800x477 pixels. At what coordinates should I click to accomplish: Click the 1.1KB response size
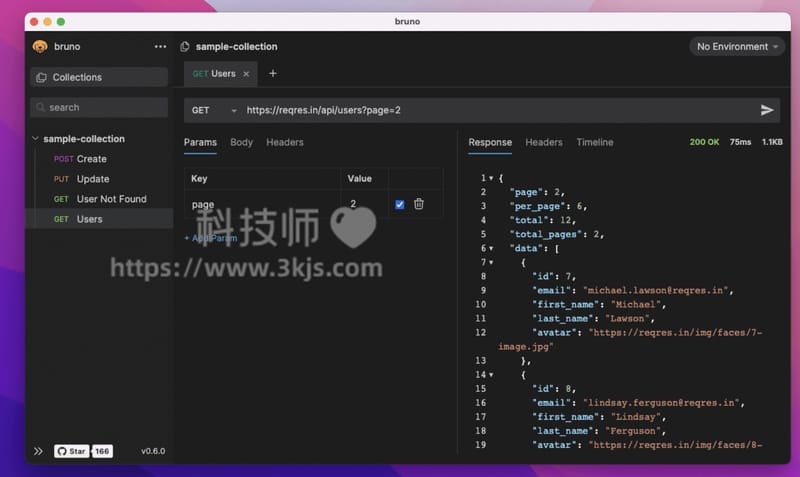tap(772, 142)
